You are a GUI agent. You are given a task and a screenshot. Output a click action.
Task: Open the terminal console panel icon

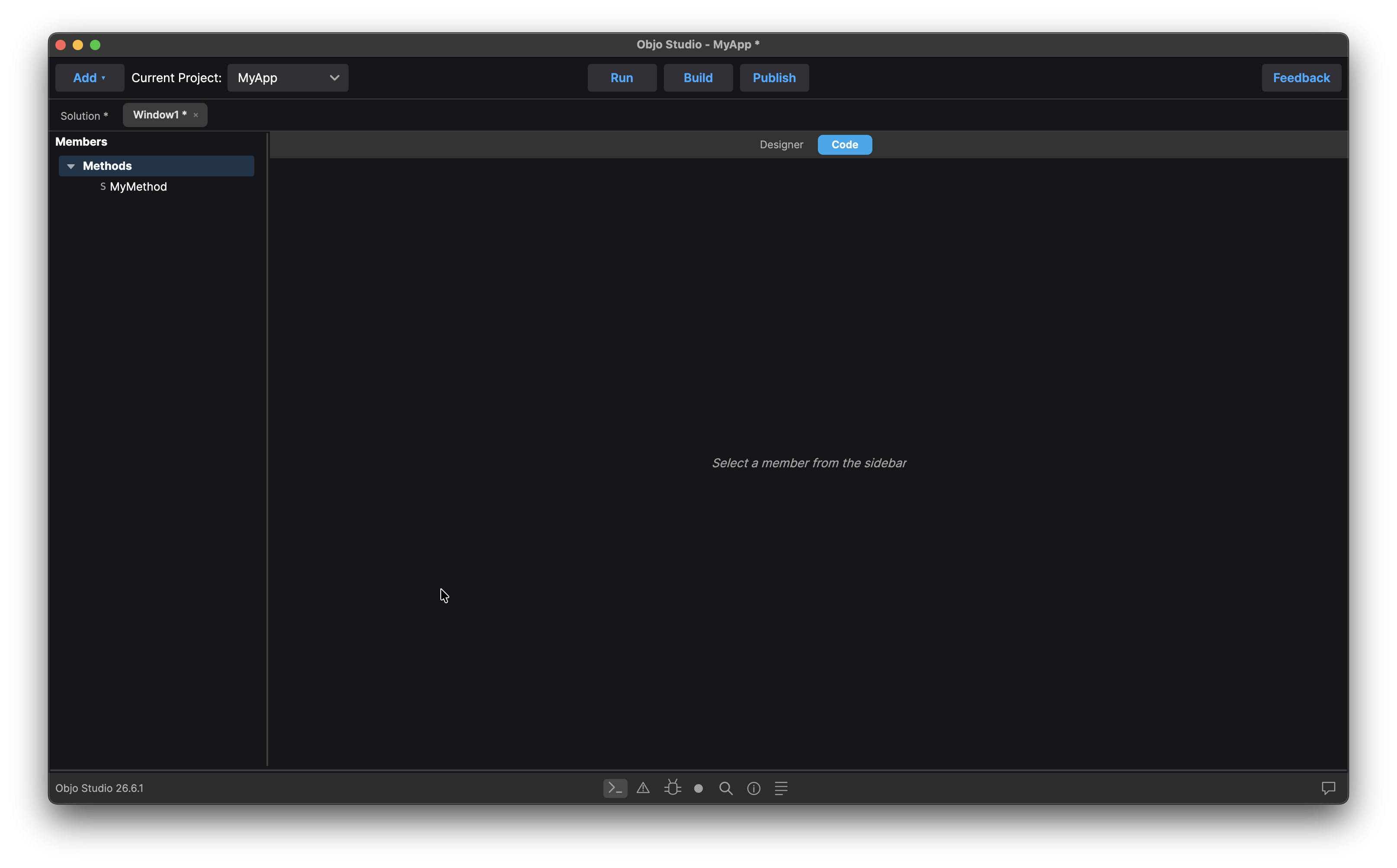[x=615, y=788]
